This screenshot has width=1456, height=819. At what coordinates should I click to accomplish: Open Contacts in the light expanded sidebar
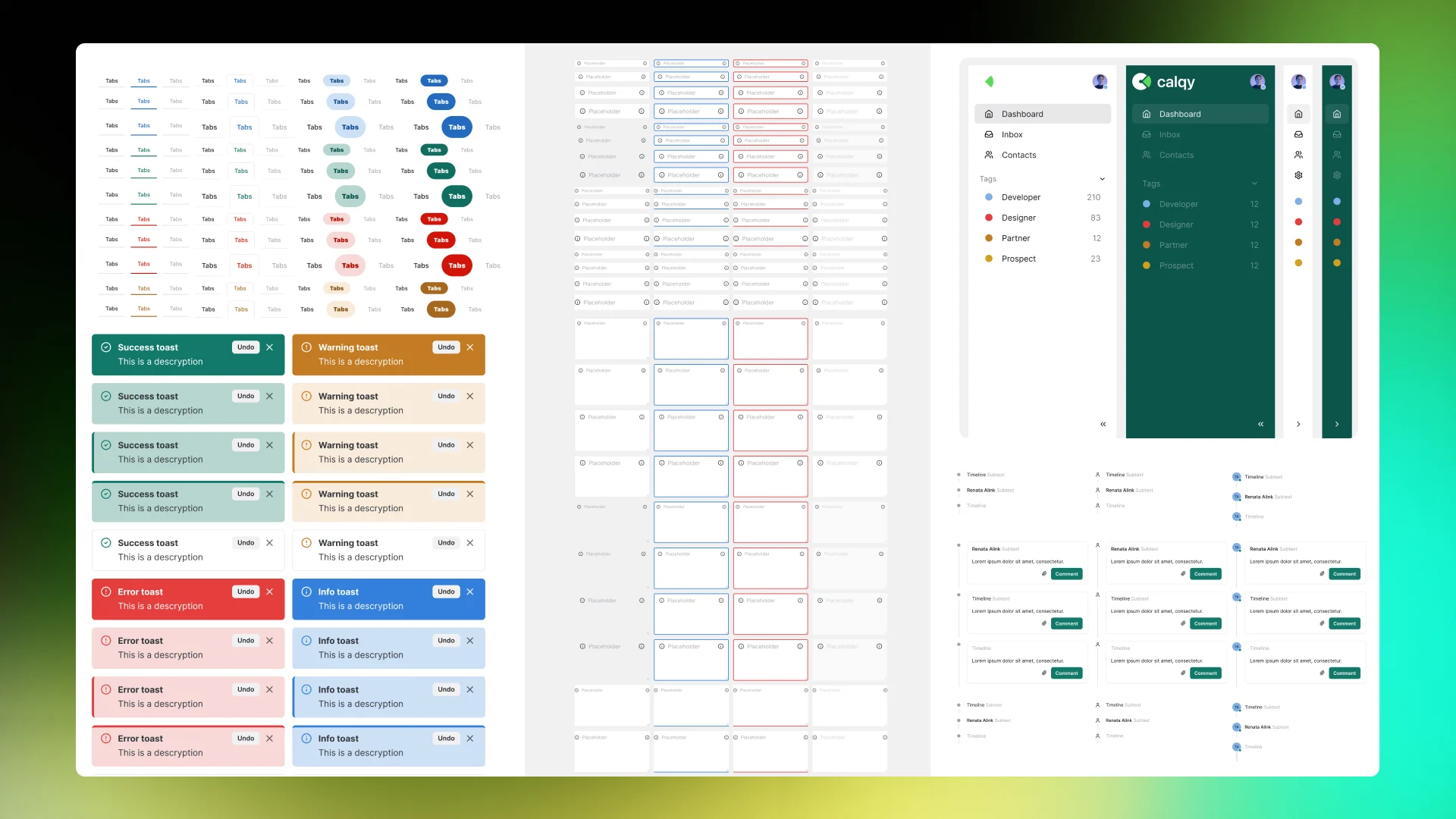(1043, 155)
